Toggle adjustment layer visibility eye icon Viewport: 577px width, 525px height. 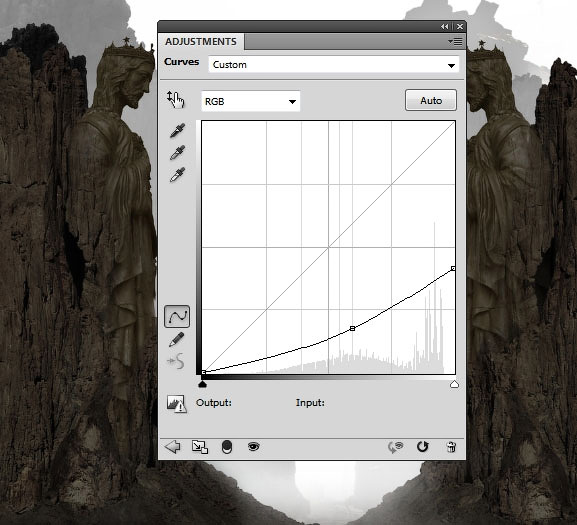click(x=254, y=447)
